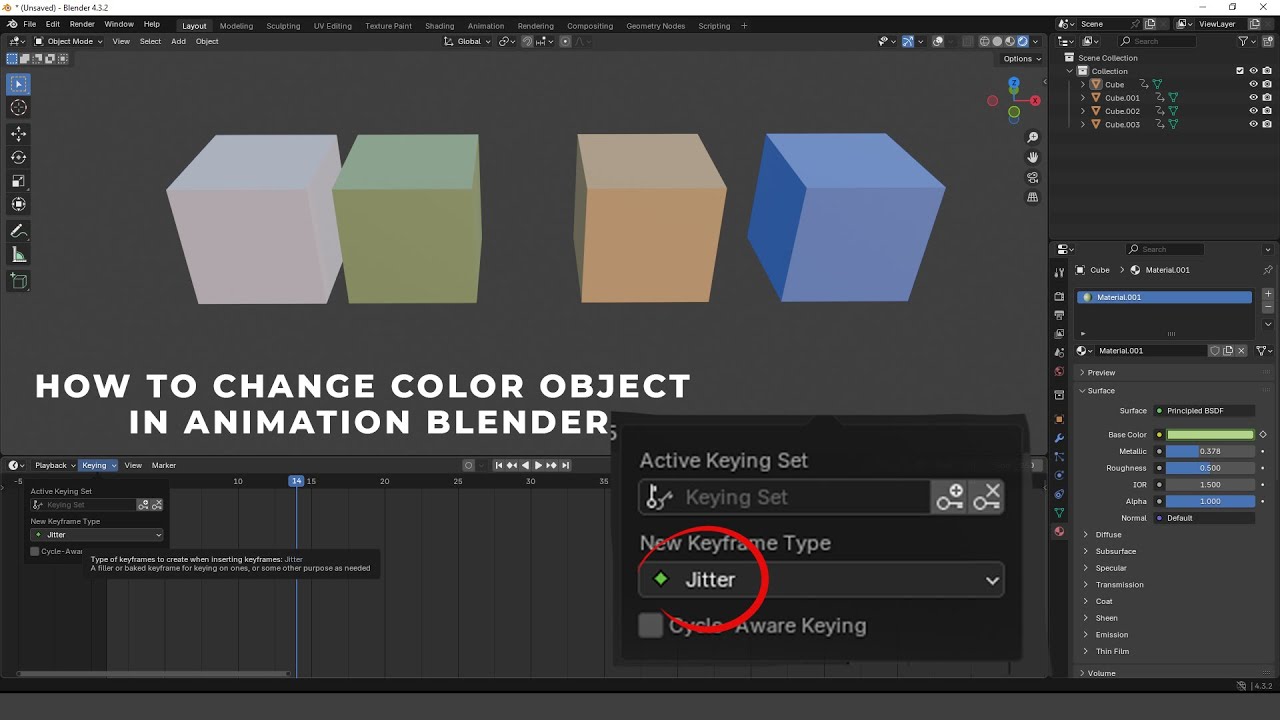Click the pan view hand icon
Screen dimensions: 1280x720
1033,157
